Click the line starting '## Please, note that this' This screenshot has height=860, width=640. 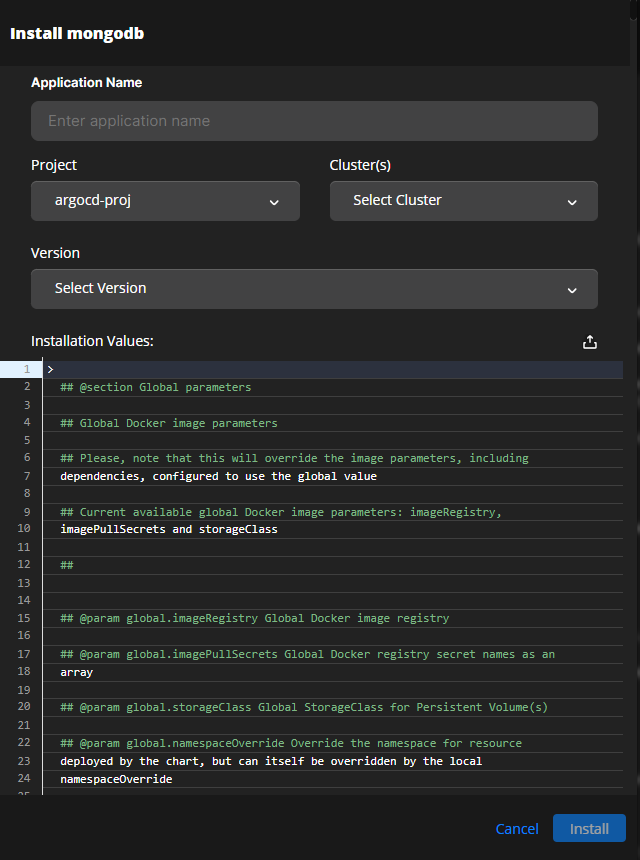pos(294,458)
